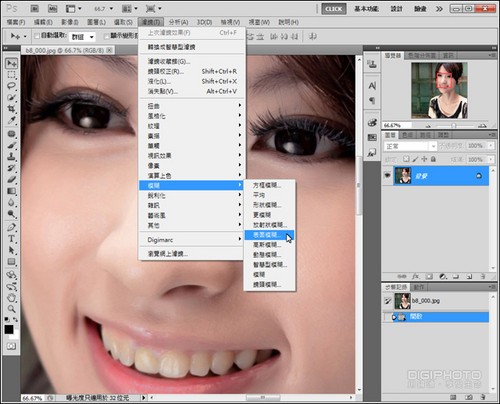Screen dimensions: 500x404
Task: Open the Character panel icon
Action: click(372, 86)
